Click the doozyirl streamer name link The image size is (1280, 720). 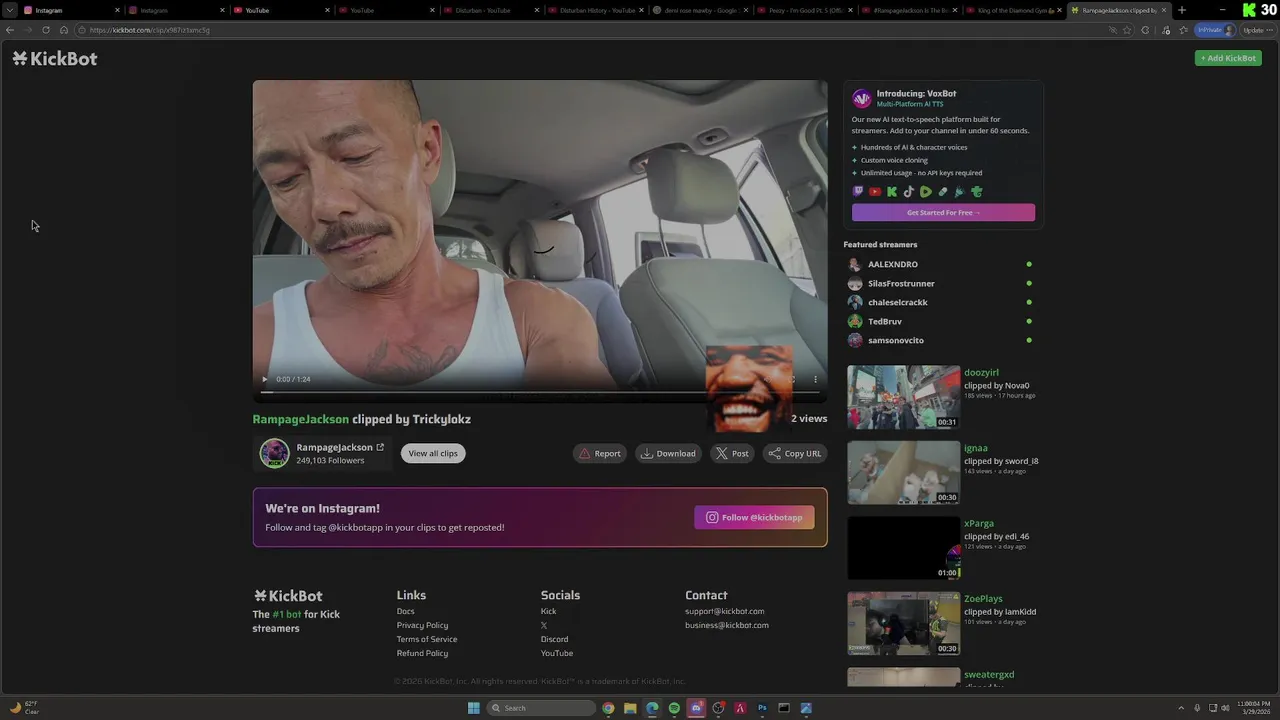[x=981, y=372]
